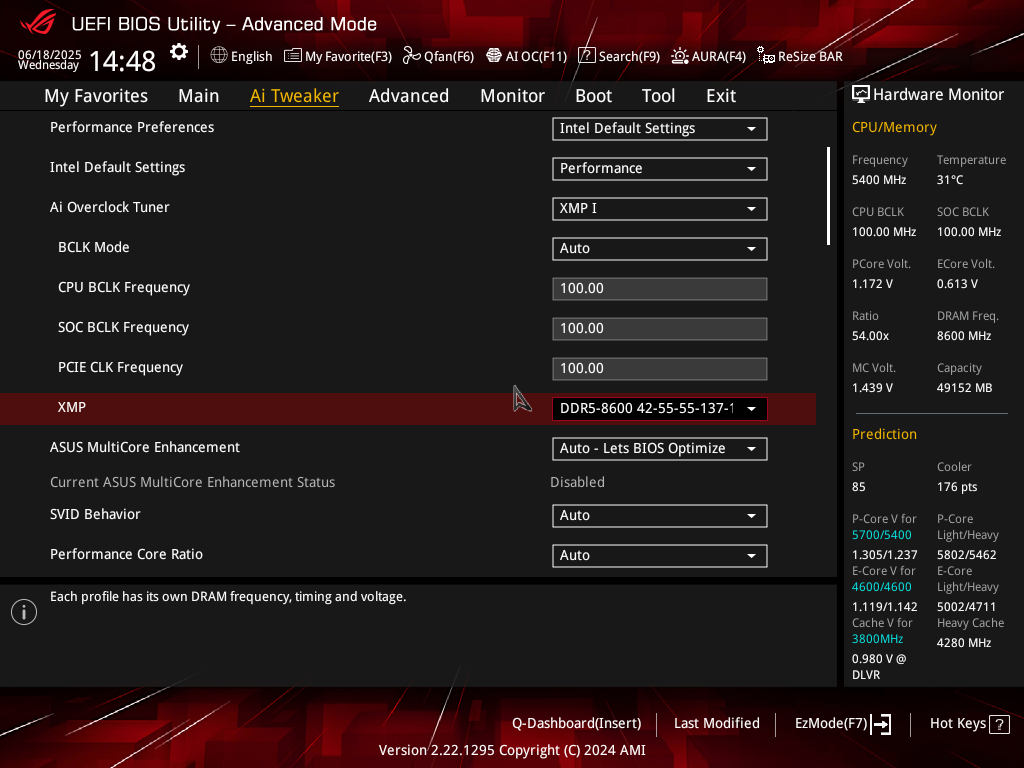Click the 1.172 V PCore voltage reading
The height and width of the screenshot is (768, 1024).
coord(872,284)
